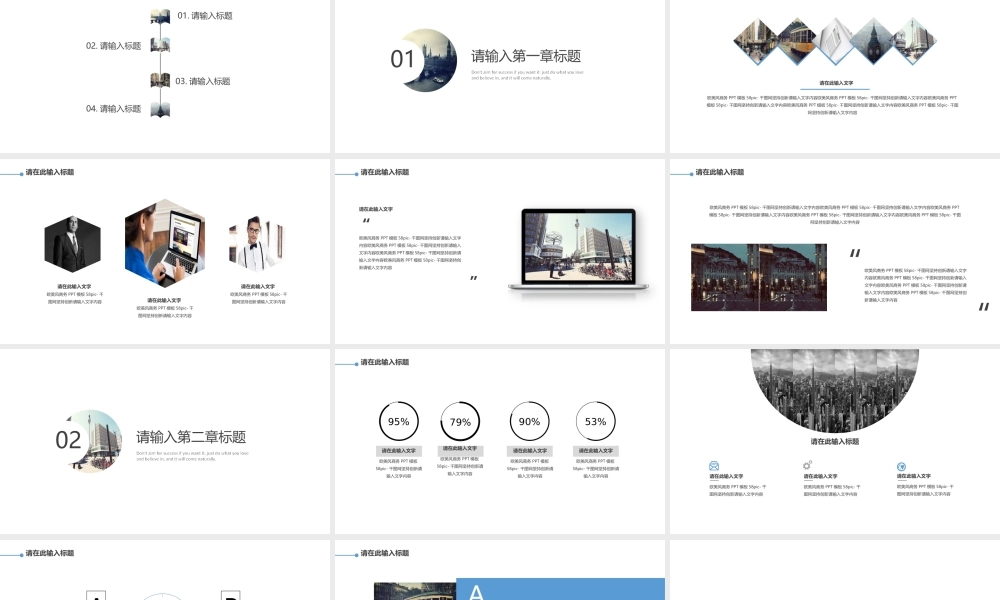Select the grey '请在此输入文字' label under 95%
This screenshot has height=600, width=1000.
[399, 451]
